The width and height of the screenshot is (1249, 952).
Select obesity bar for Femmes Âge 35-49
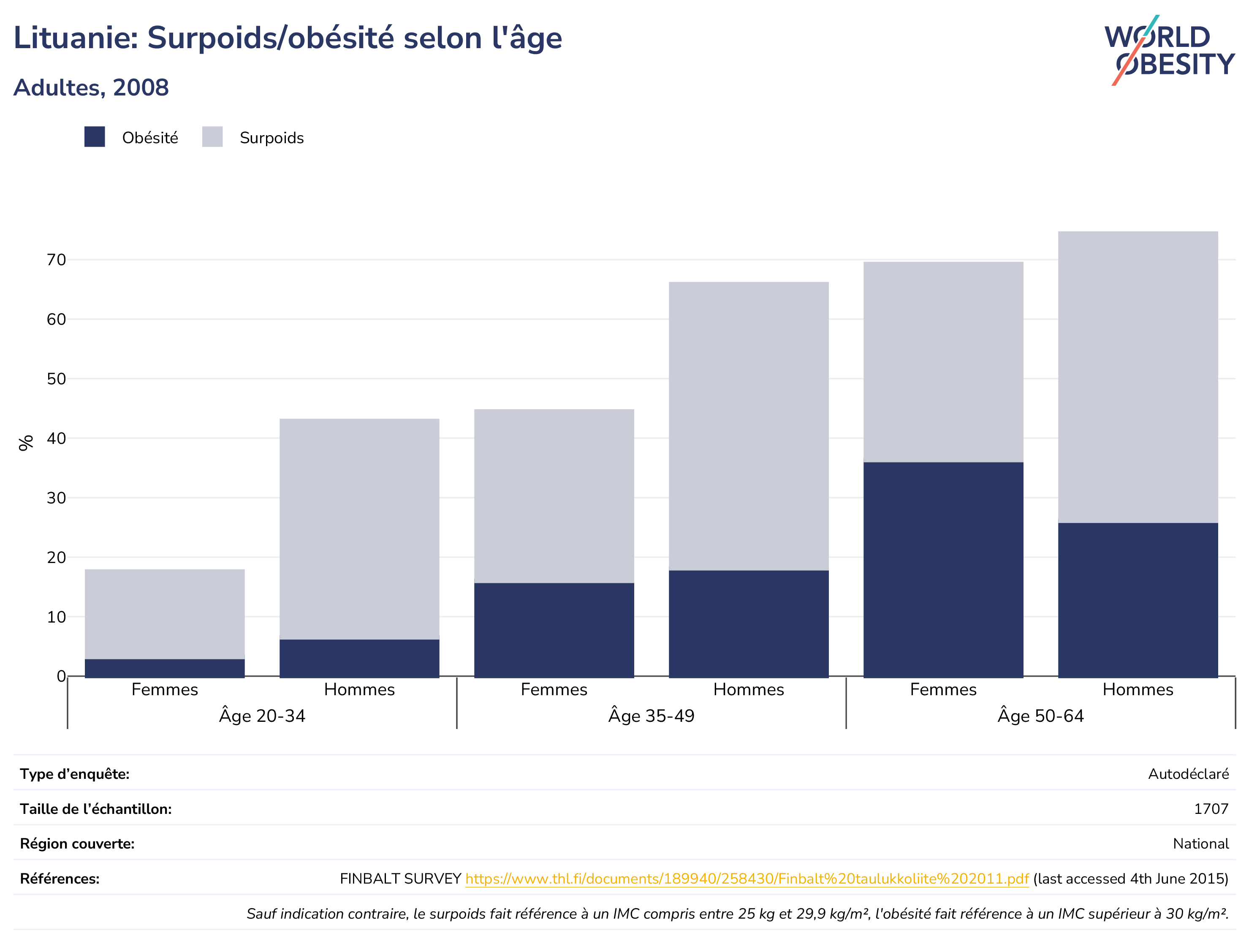554,630
